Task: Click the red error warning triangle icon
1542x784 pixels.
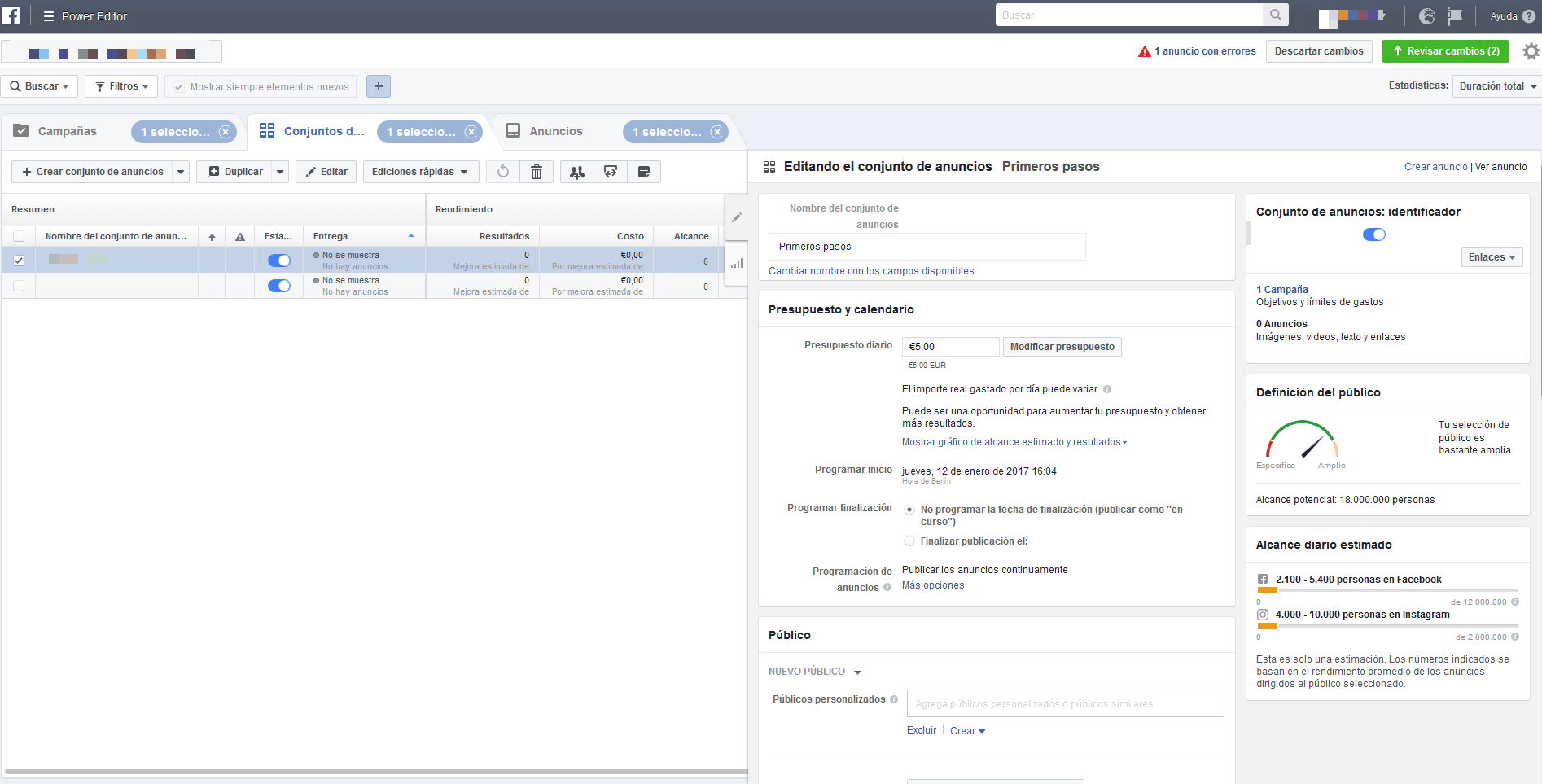Action: point(1145,51)
